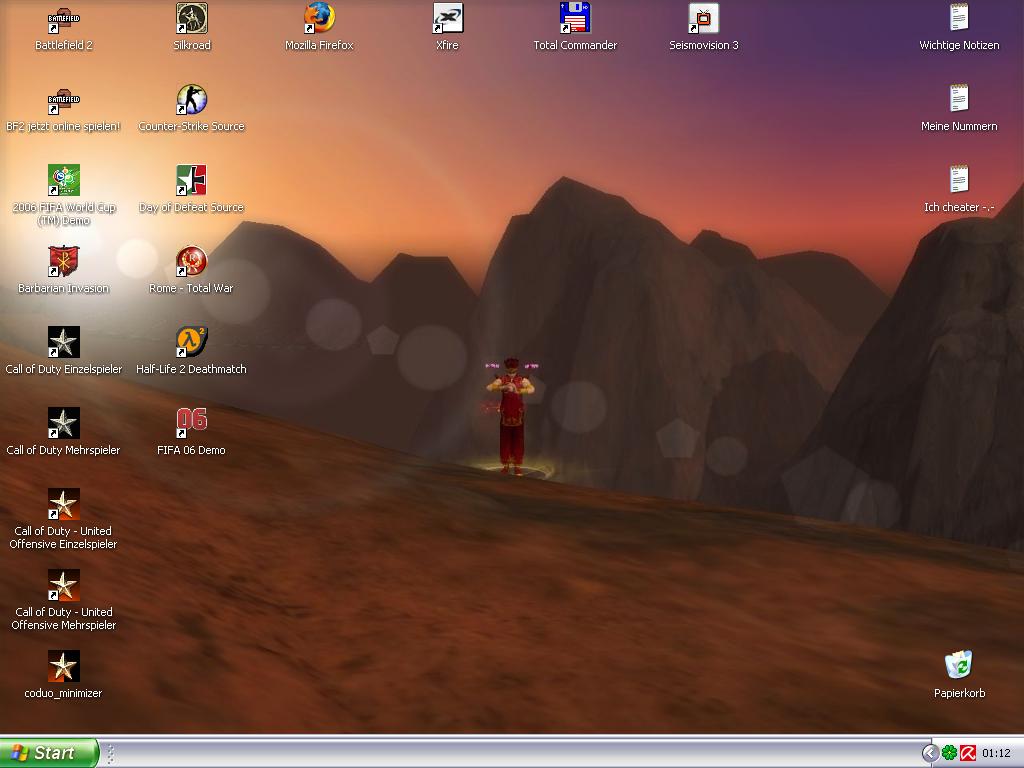Click the taskbar clock showing 01:12
1024x768 pixels.
click(996, 753)
